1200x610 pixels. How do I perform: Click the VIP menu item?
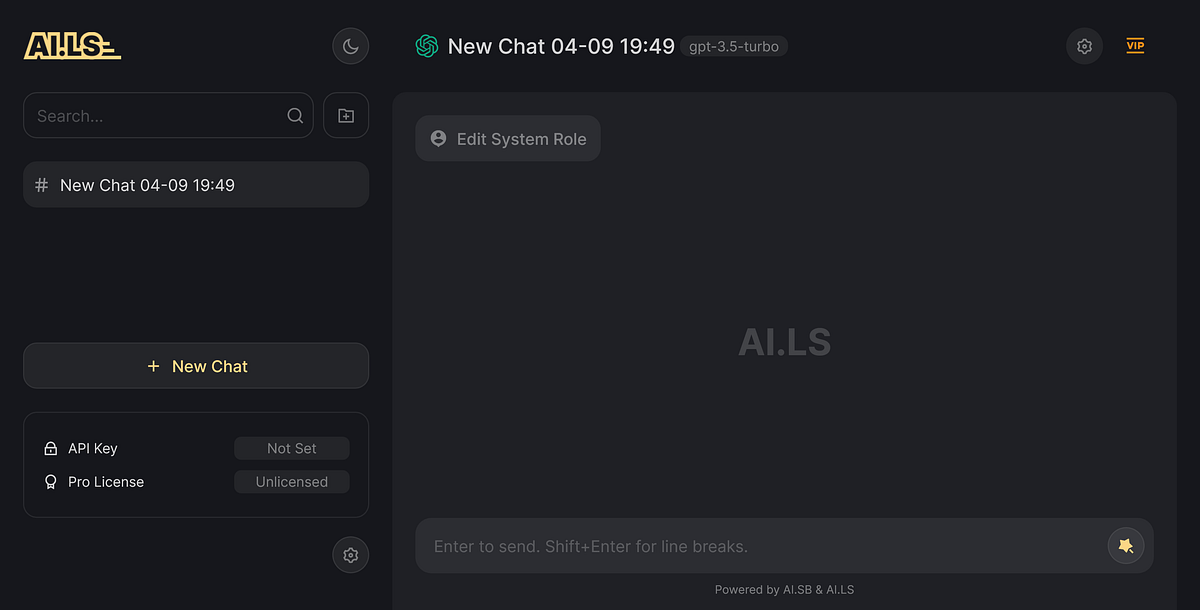(x=1135, y=45)
